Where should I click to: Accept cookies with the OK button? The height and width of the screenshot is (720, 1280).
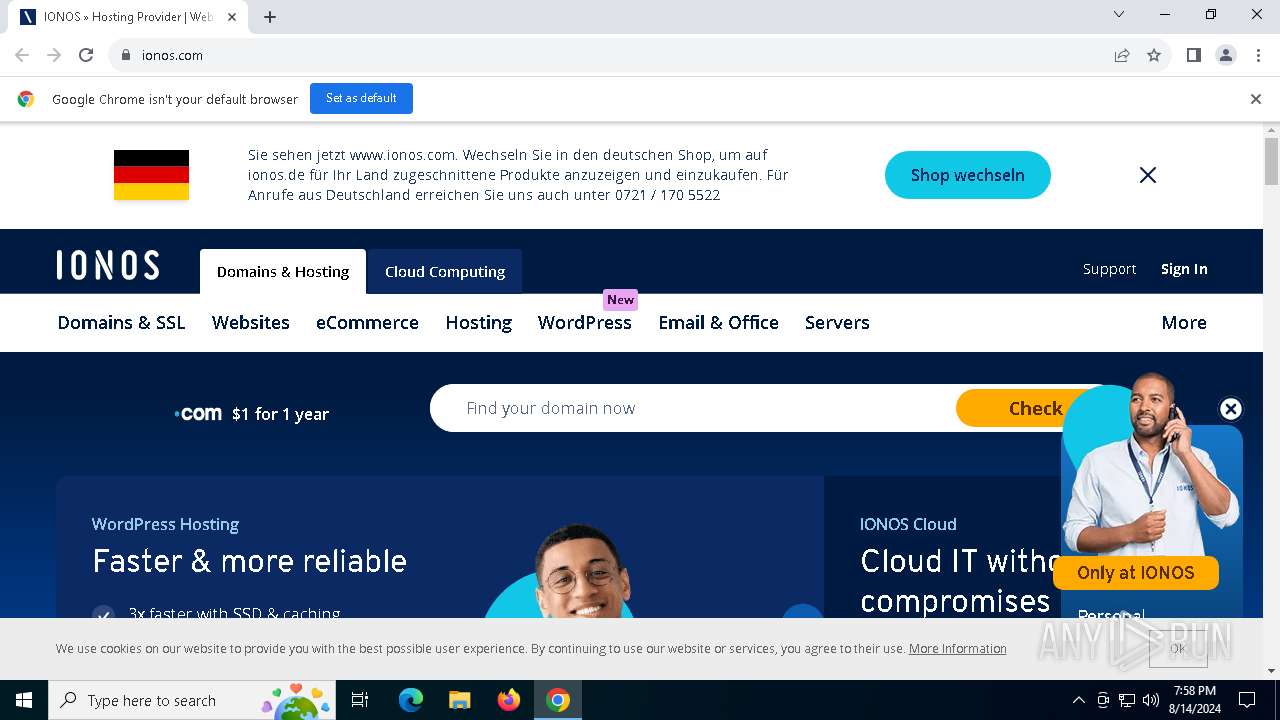1178,649
